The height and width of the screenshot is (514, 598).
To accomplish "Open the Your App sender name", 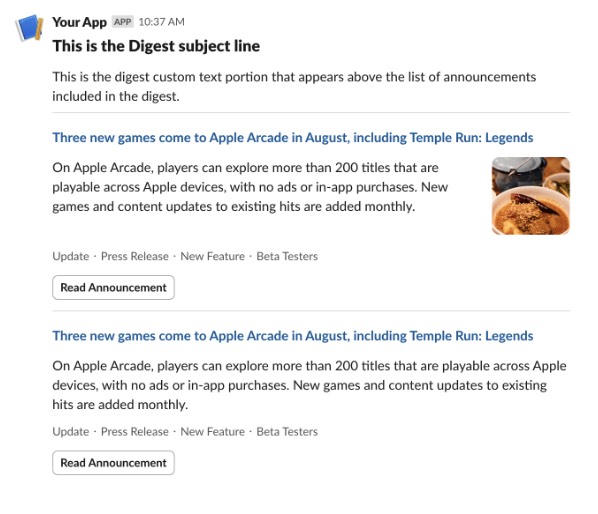I will tap(79, 22).
